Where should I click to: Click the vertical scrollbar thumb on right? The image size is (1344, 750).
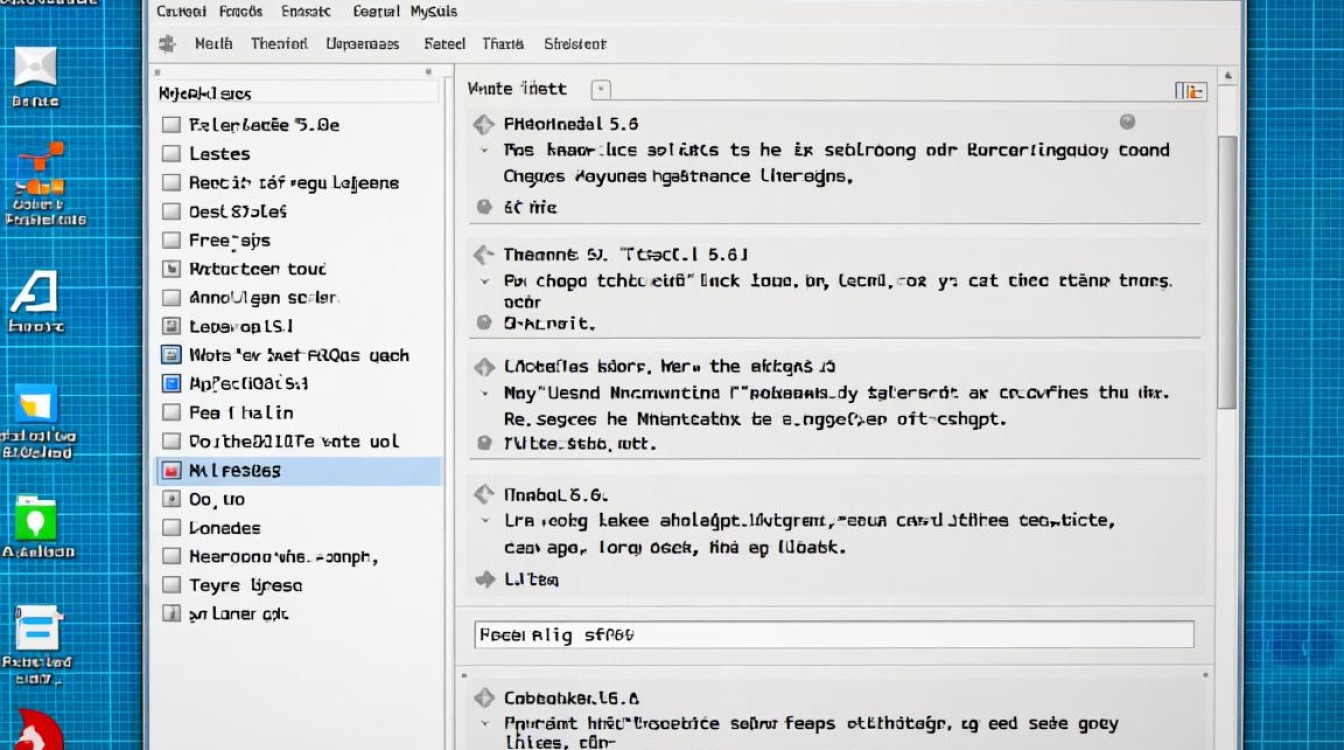(1227, 270)
